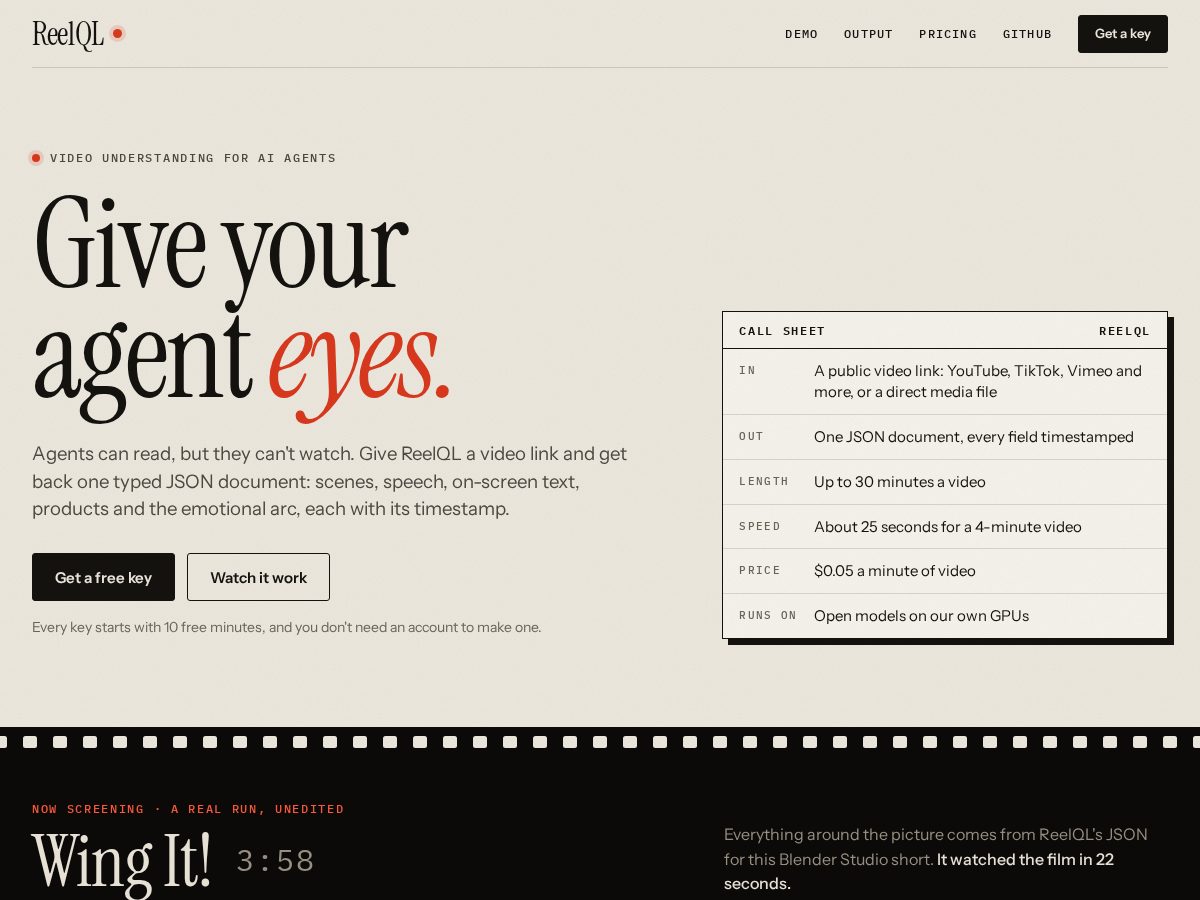This screenshot has width=1200, height=900.
Task: Open the Demo nav link
Action: click(801, 34)
